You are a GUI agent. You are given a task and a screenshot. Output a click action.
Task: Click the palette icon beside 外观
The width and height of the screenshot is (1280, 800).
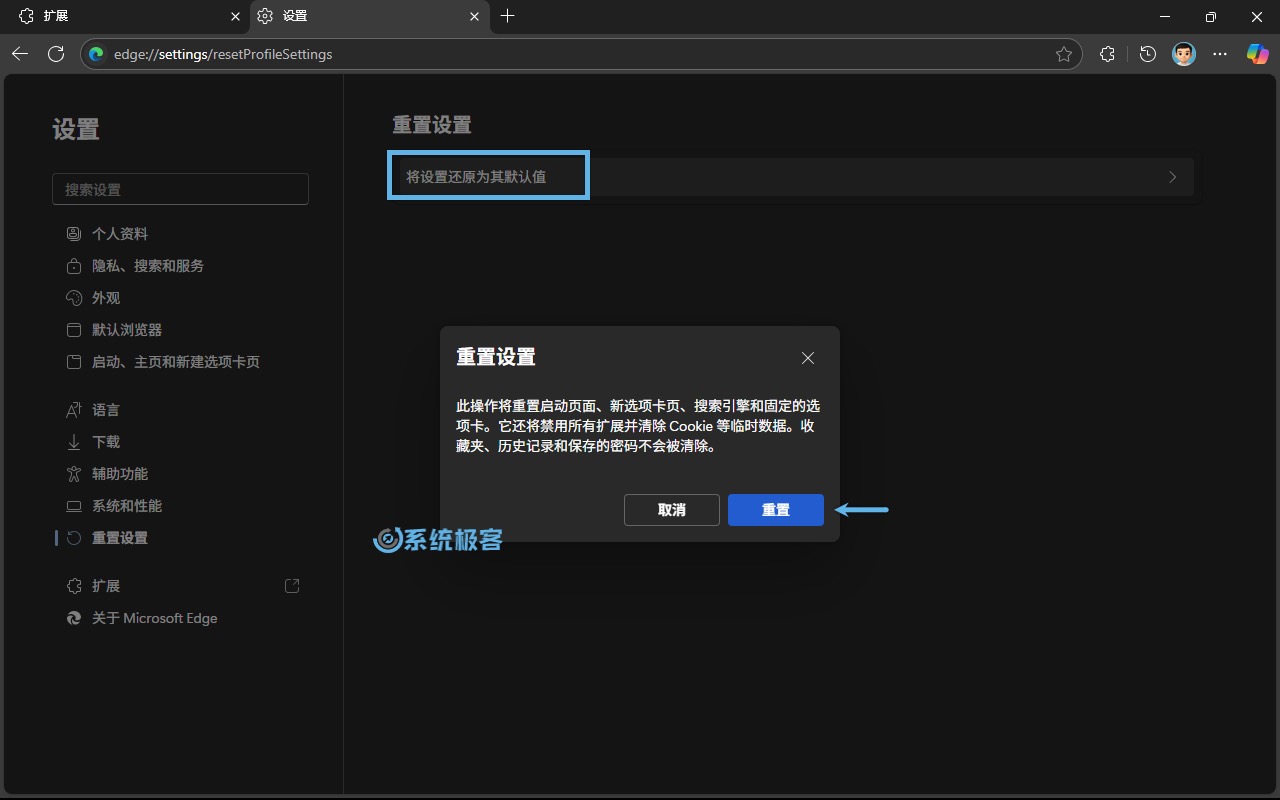73,297
